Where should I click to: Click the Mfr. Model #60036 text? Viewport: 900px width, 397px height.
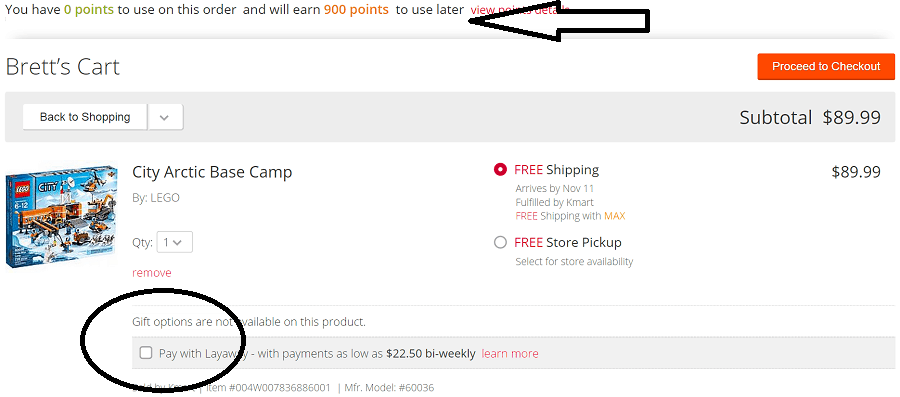pyautogui.click(x=390, y=388)
